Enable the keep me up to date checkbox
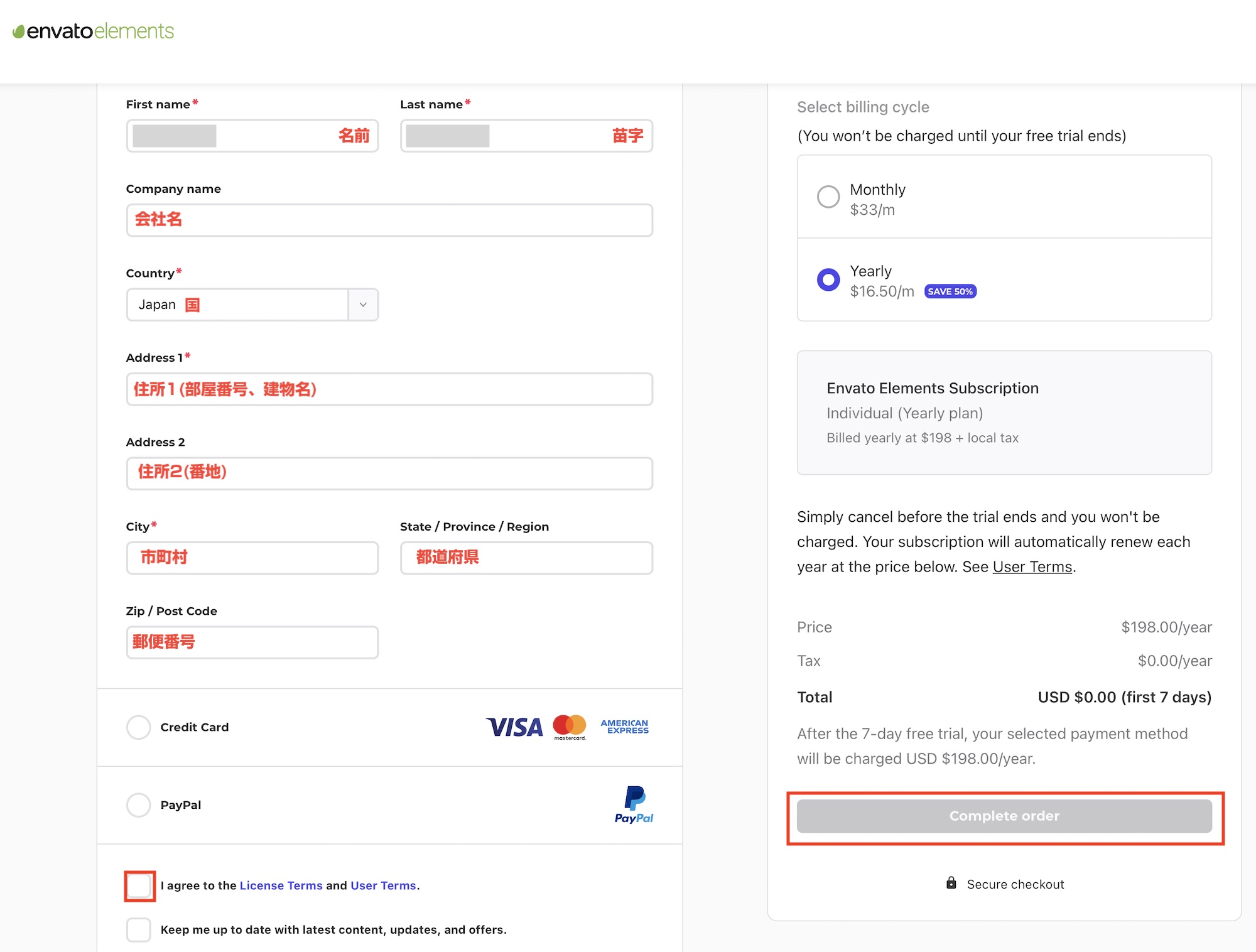1256x952 pixels. [139, 929]
